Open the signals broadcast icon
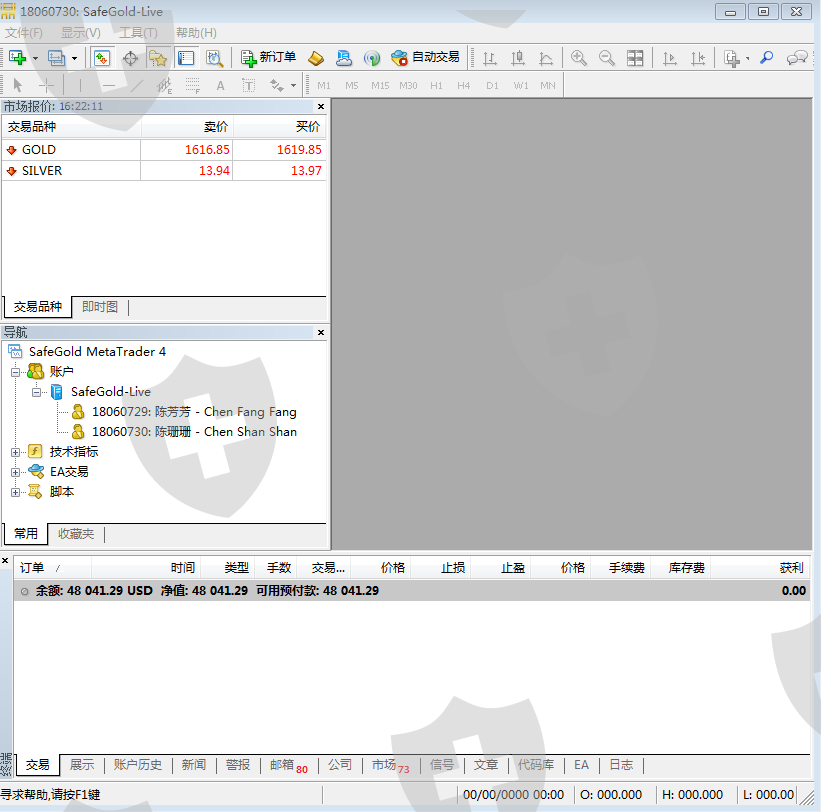The width and height of the screenshot is (821, 812). coord(372,58)
